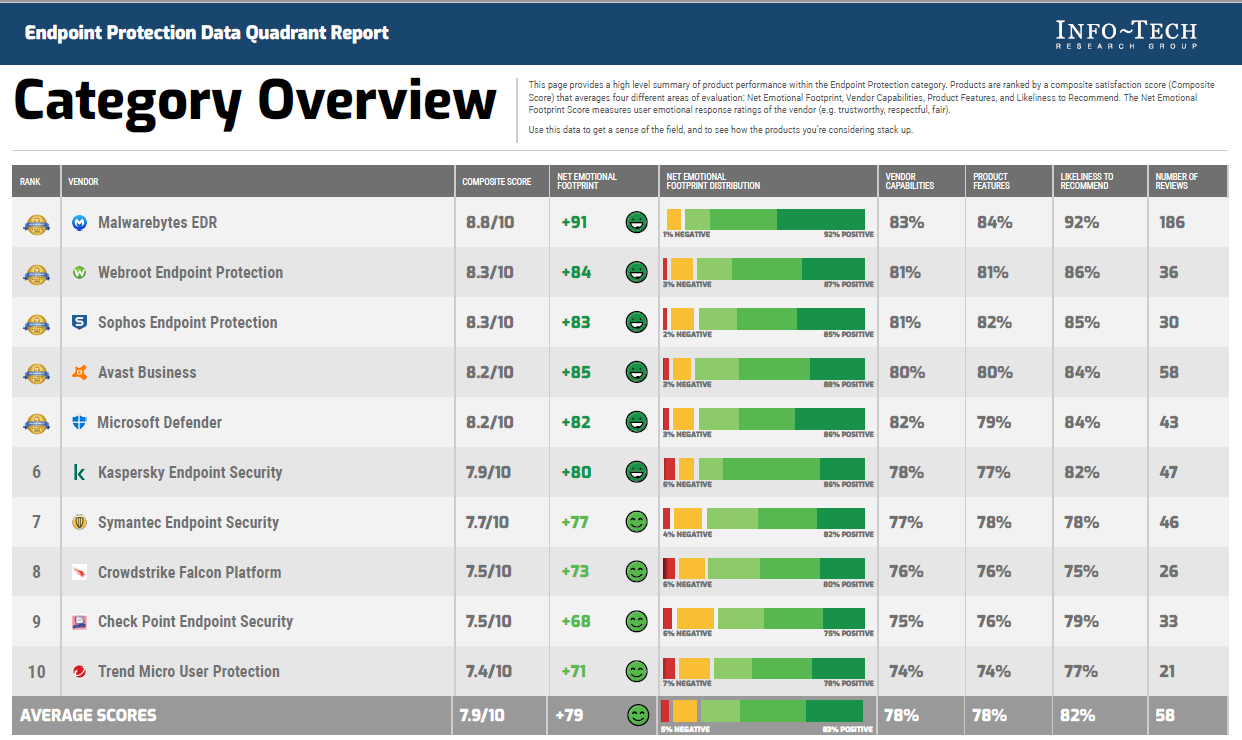Click the Check Point Endpoint Security icon
The width and height of the screenshot is (1242, 740).
(80, 622)
